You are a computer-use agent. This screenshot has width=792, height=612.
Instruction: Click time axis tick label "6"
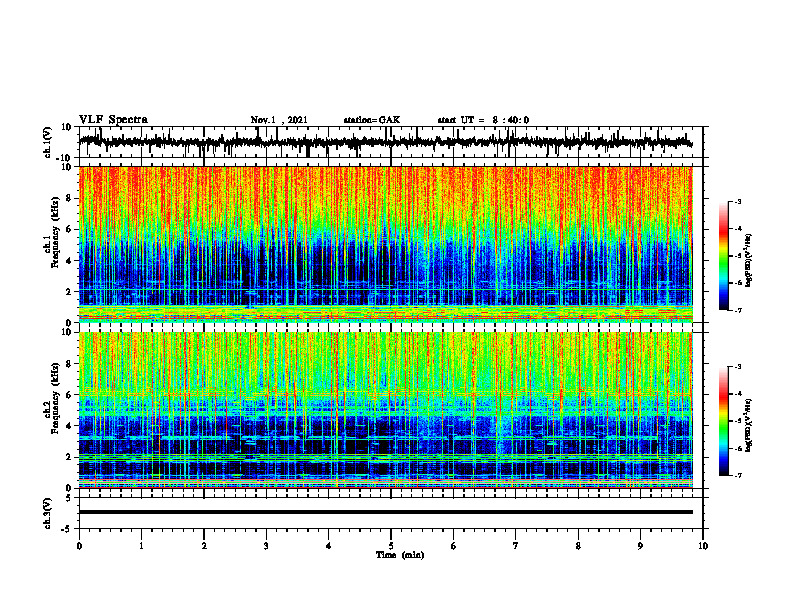pyautogui.click(x=454, y=546)
